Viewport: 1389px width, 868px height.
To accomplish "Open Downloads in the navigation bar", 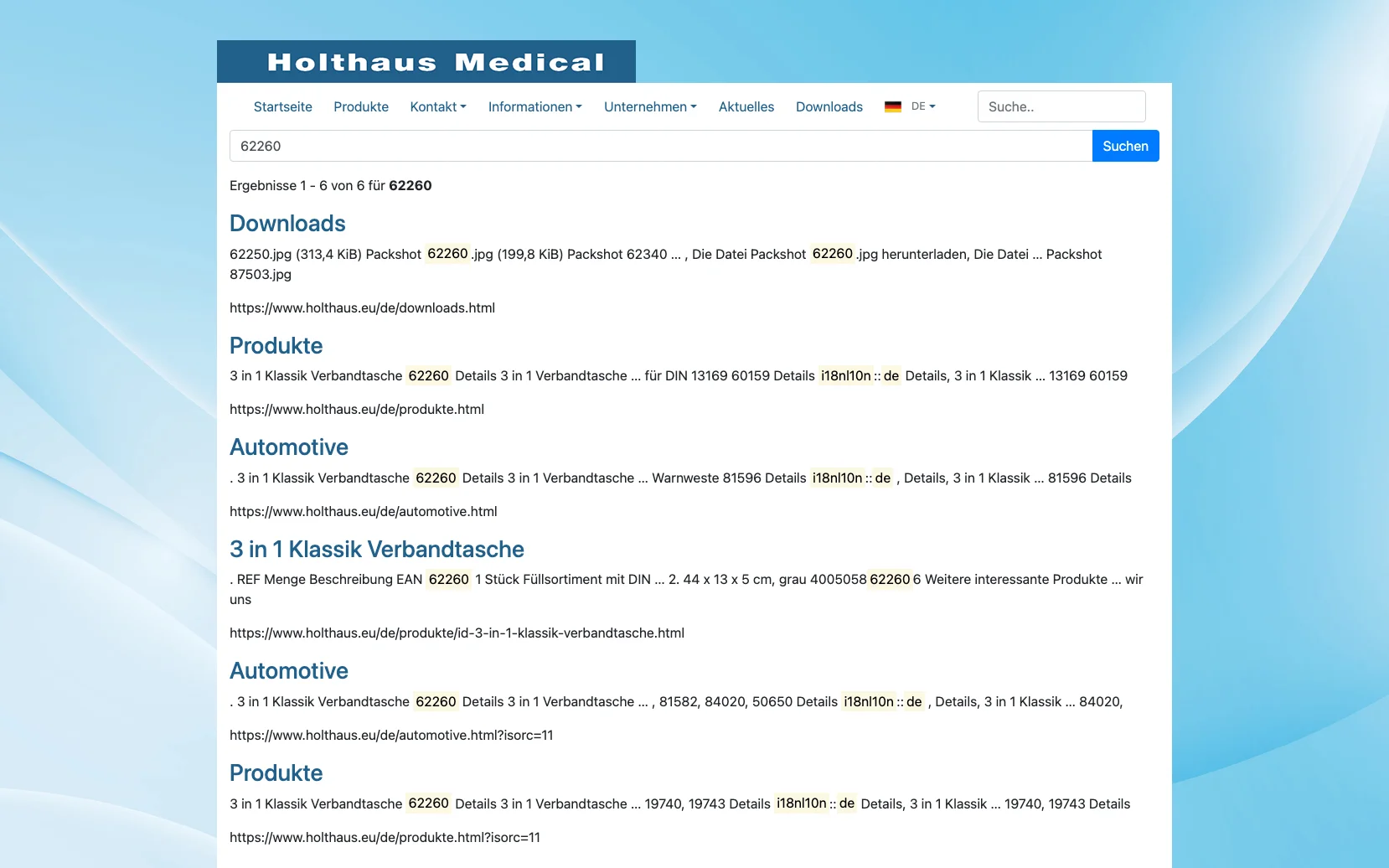I will click(829, 106).
